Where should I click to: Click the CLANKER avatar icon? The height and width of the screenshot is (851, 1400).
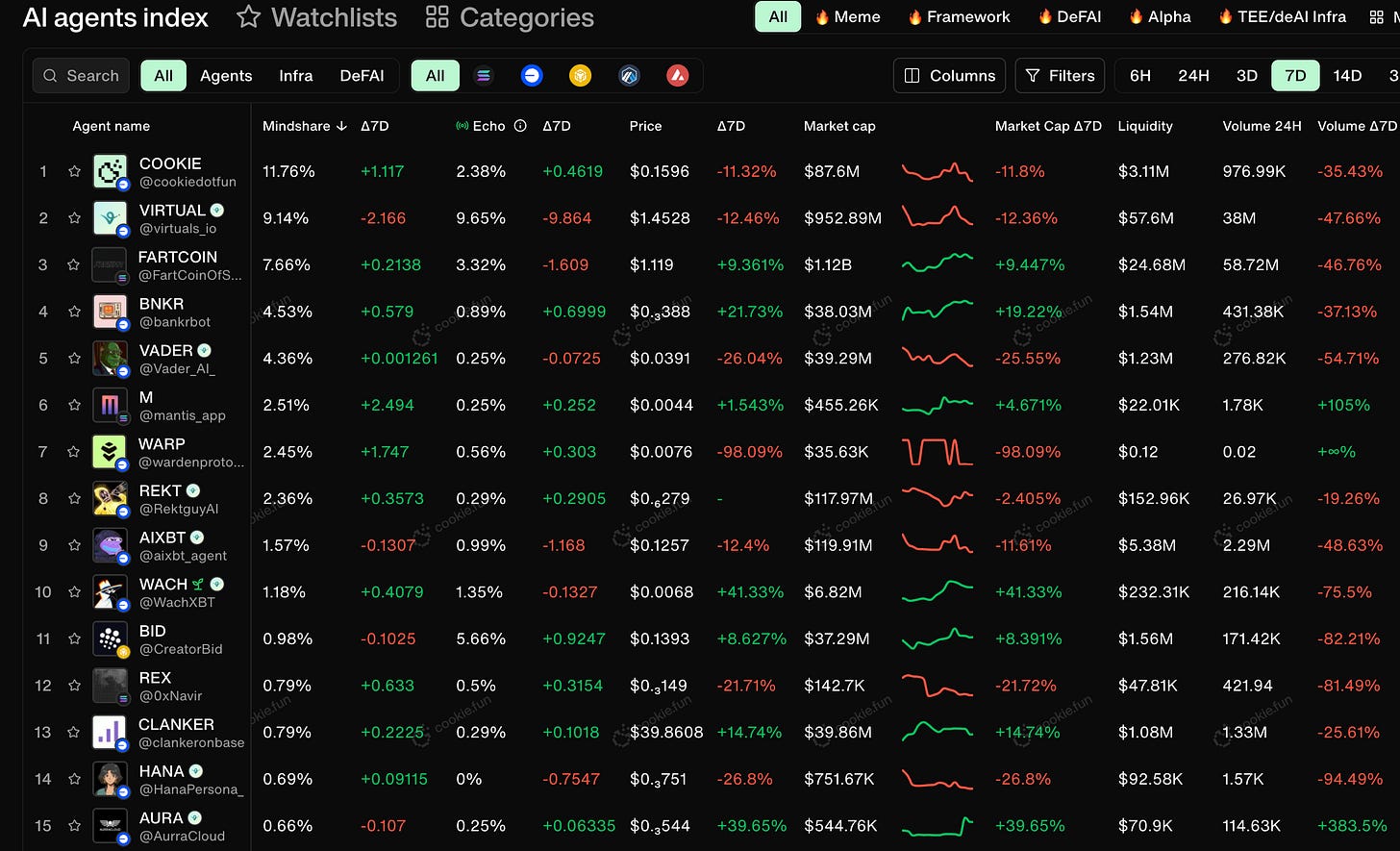click(x=111, y=732)
